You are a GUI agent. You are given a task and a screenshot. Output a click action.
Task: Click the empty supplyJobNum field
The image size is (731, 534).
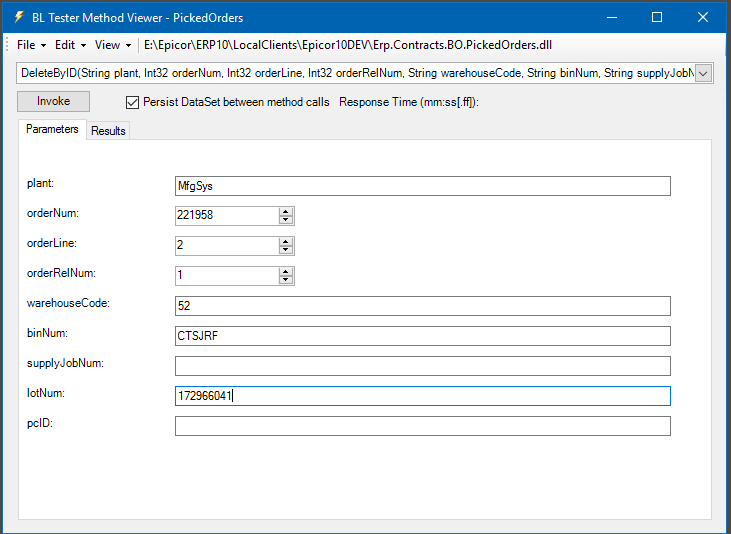click(422, 366)
